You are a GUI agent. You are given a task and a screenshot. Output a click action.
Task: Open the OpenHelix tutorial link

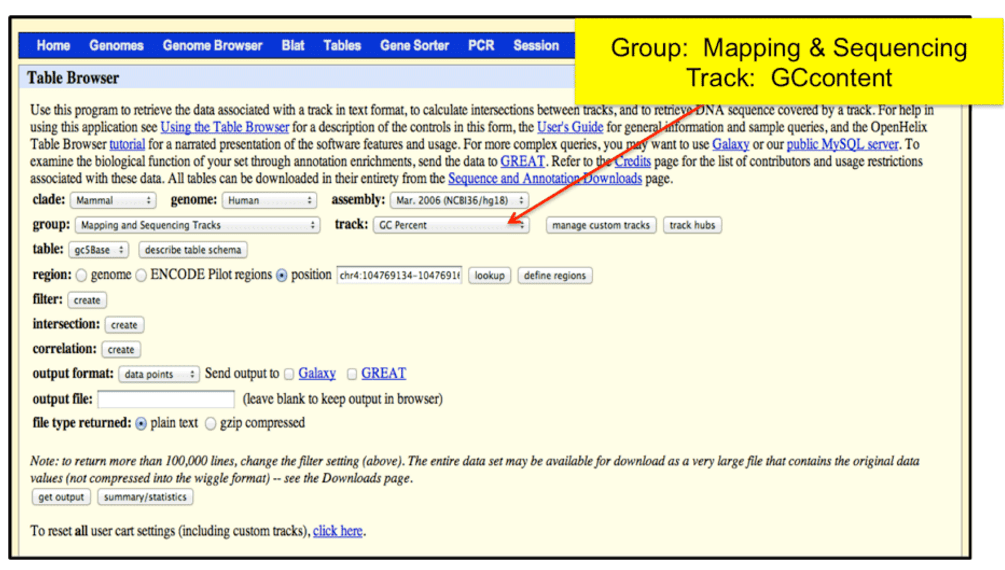point(127,144)
